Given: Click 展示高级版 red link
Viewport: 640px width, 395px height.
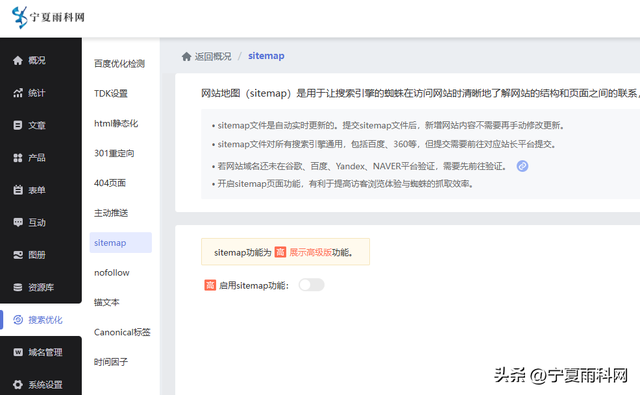Looking at the screenshot, I should tap(310, 252).
